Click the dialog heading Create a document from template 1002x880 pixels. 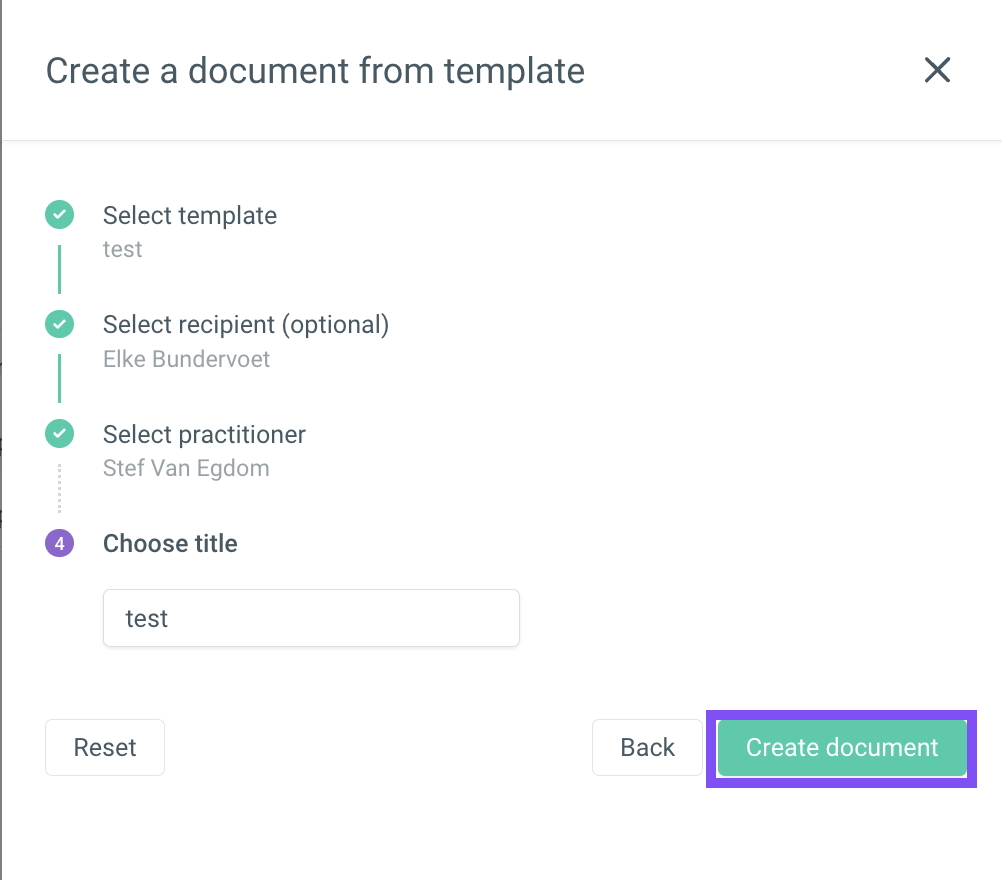point(315,70)
